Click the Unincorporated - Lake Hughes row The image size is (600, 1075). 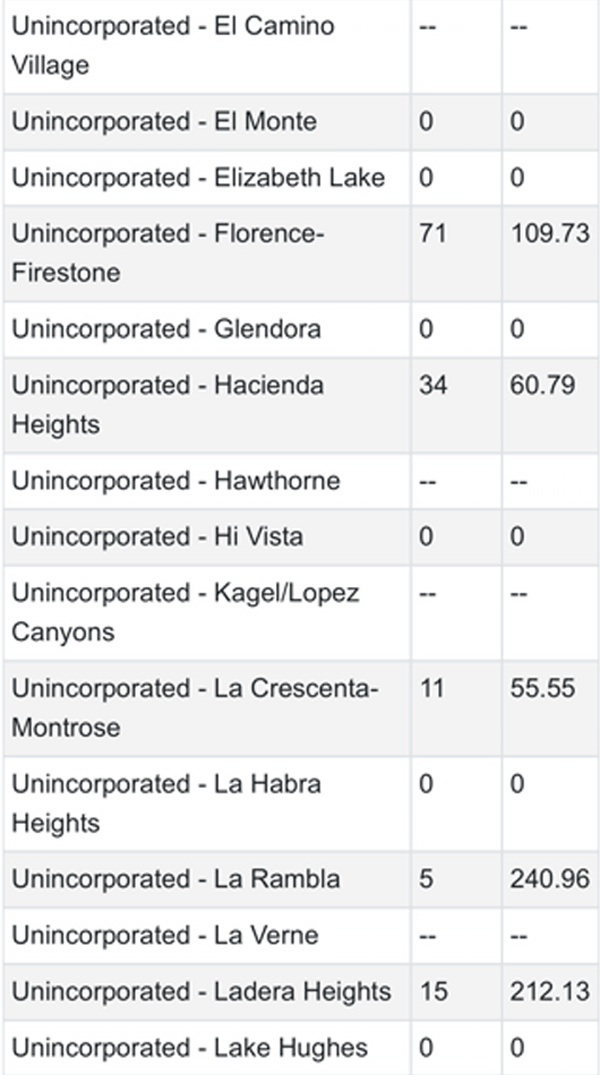tap(301, 1047)
